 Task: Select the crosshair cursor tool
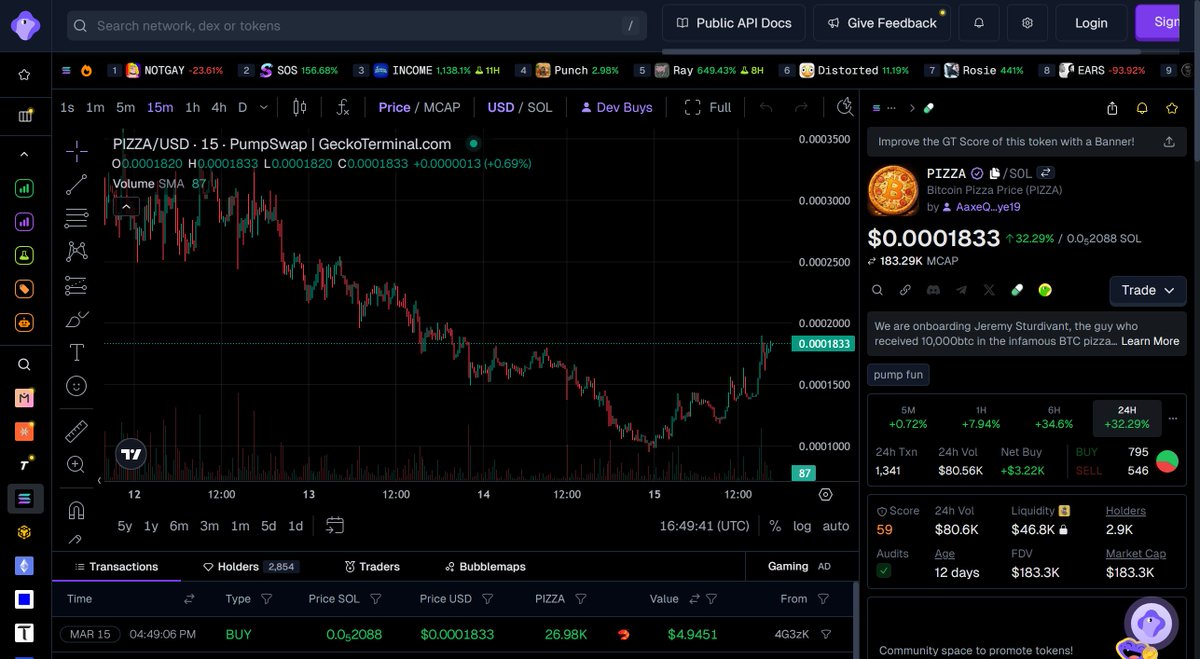point(77,152)
